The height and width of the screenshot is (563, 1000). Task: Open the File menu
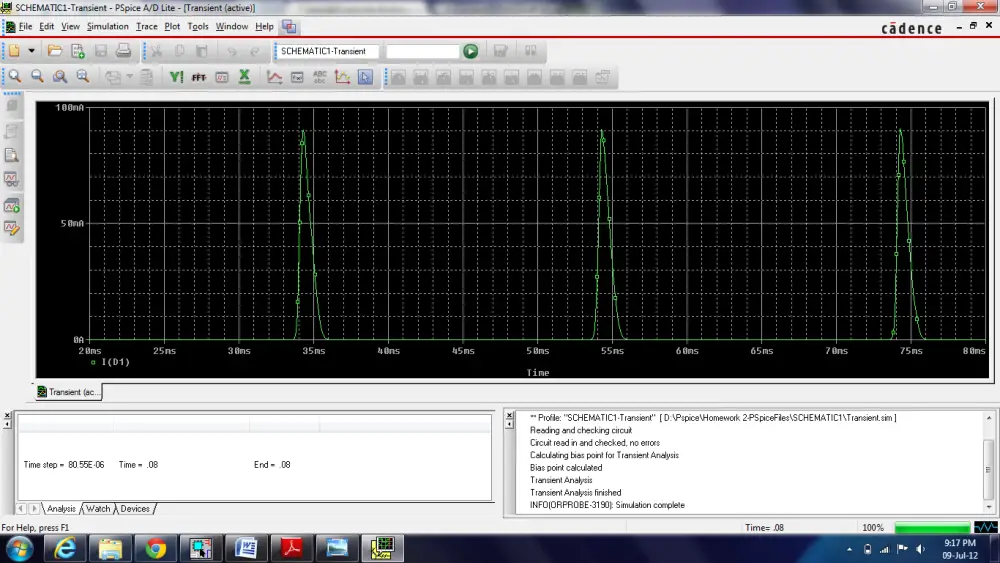click(26, 26)
